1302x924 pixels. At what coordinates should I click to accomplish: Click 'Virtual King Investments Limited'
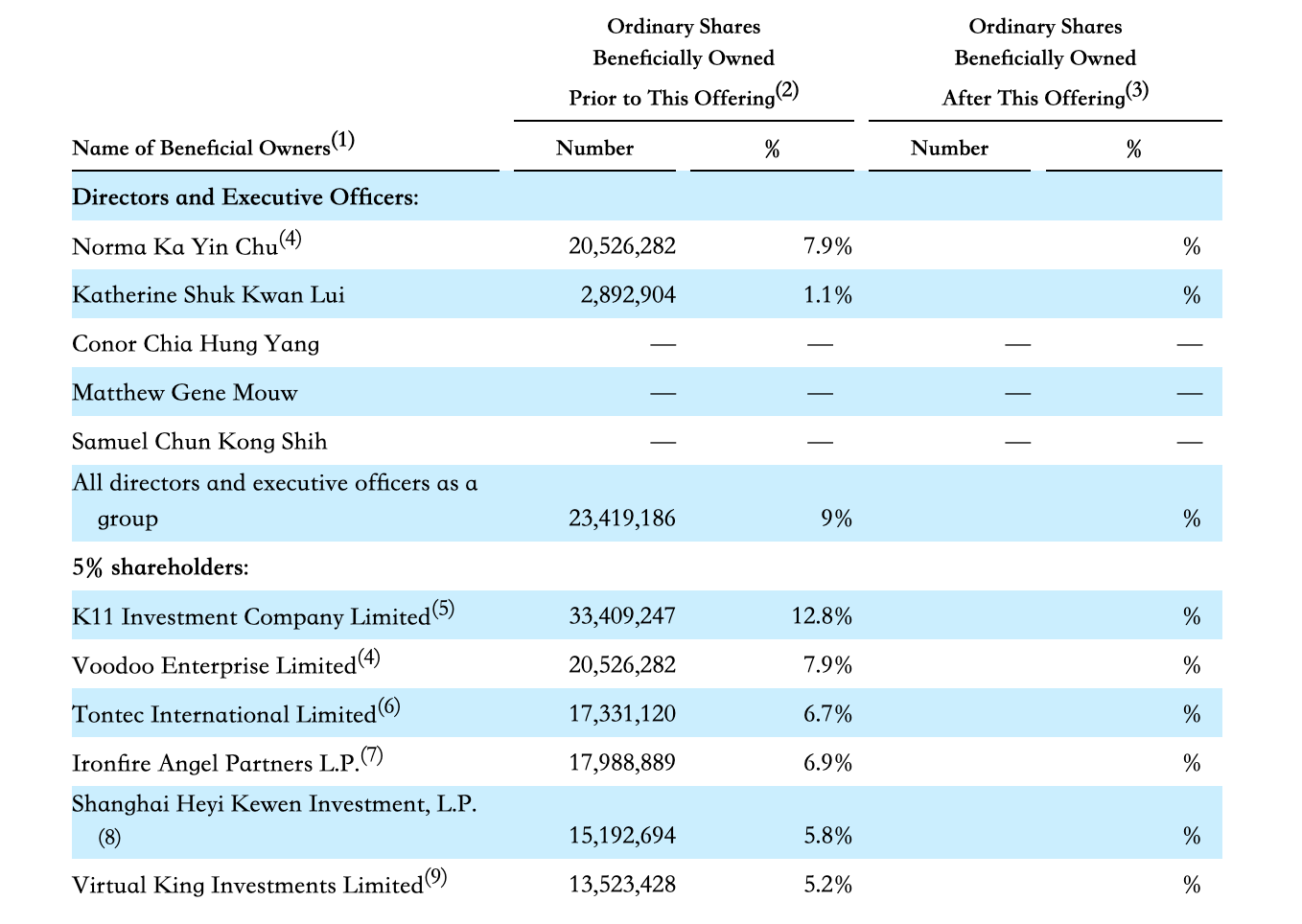[247, 885]
